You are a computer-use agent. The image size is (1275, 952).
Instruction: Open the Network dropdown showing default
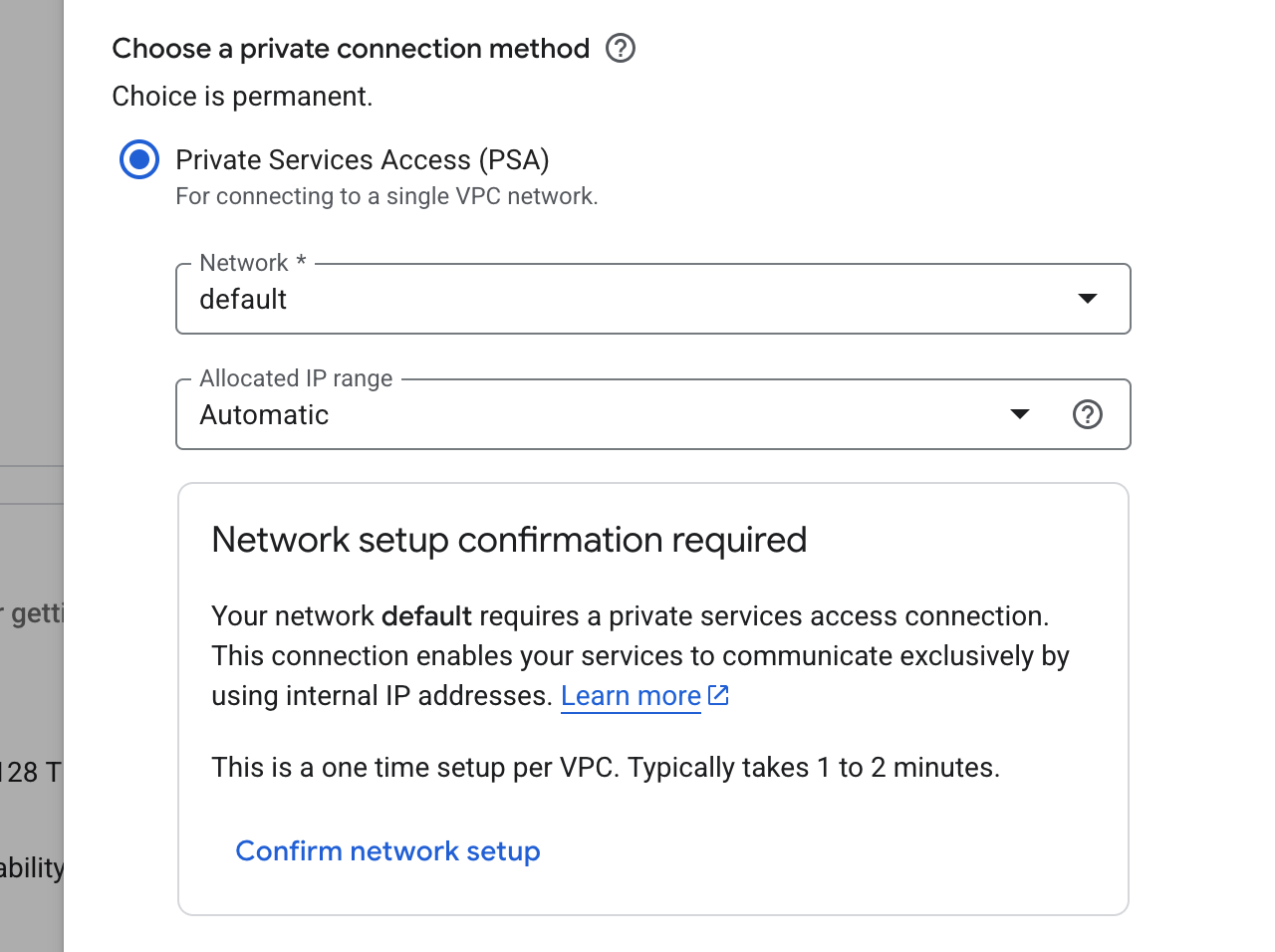pos(653,299)
